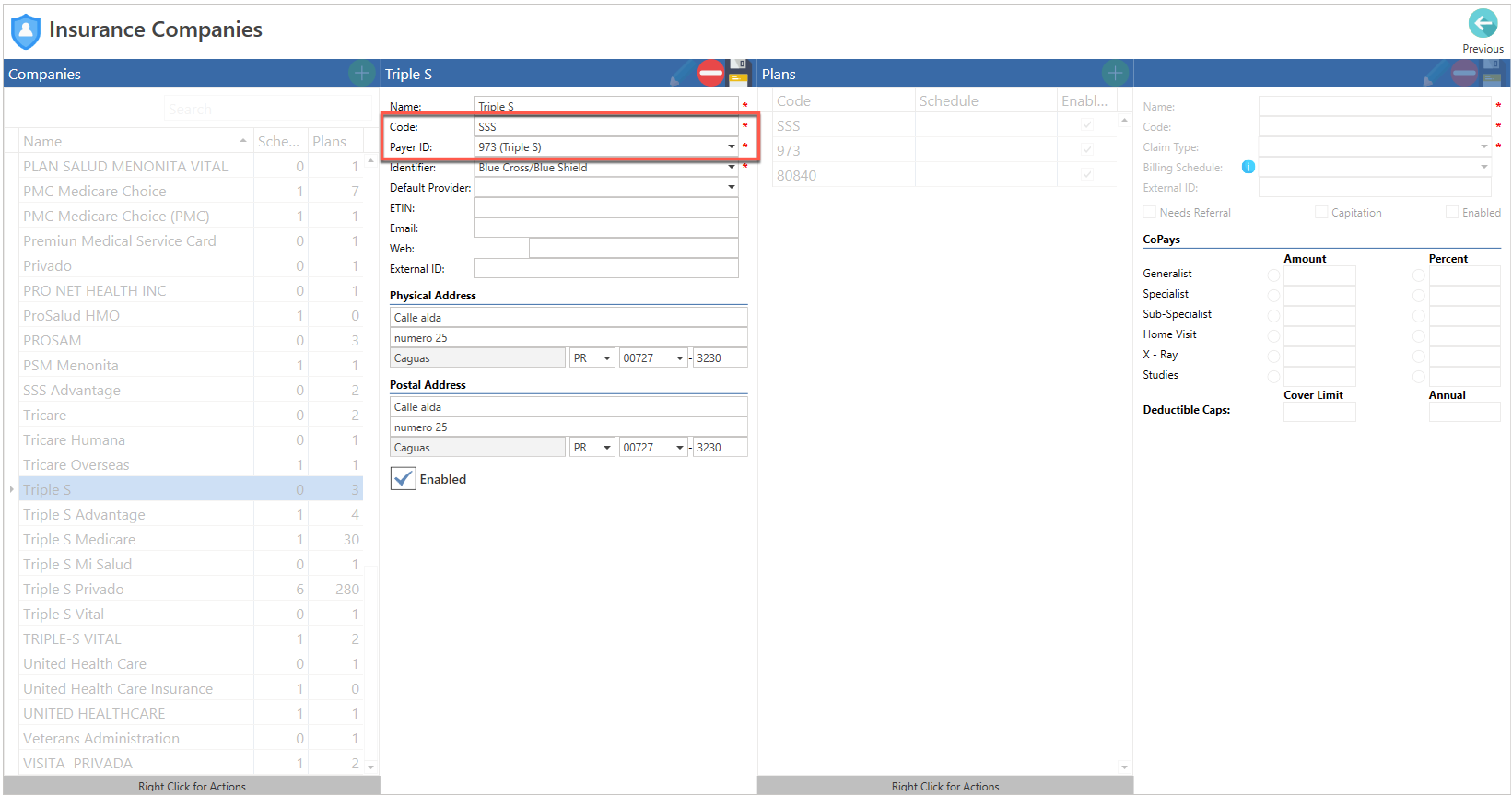Sort plans by Schedule column header
1512x796 pixels.
coord(986,100)
